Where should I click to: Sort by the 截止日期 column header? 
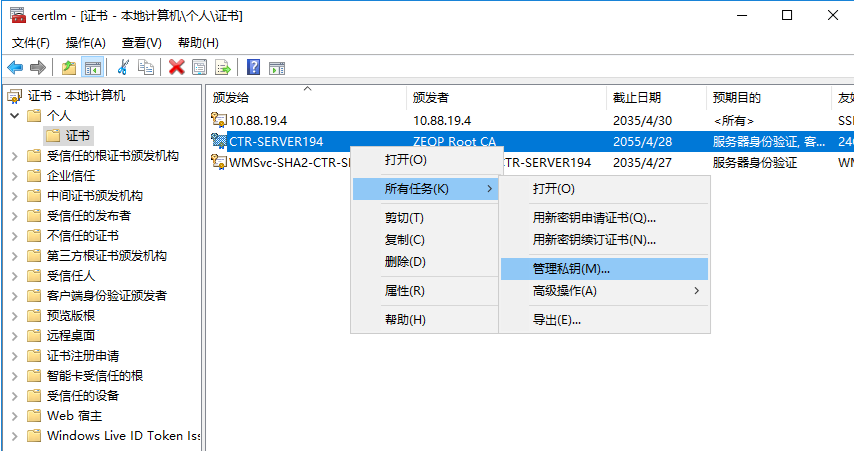[x=636, y=97]
